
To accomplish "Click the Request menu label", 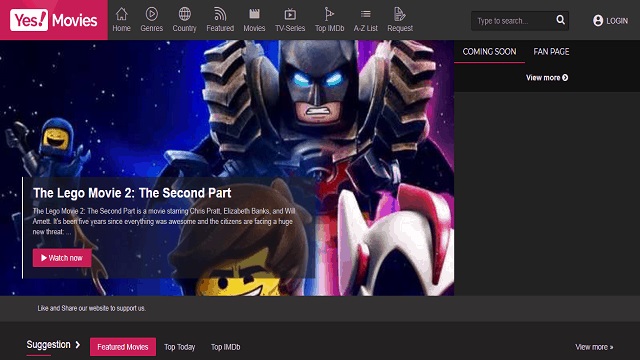I will pyautogui.click(x=400, y=28).
